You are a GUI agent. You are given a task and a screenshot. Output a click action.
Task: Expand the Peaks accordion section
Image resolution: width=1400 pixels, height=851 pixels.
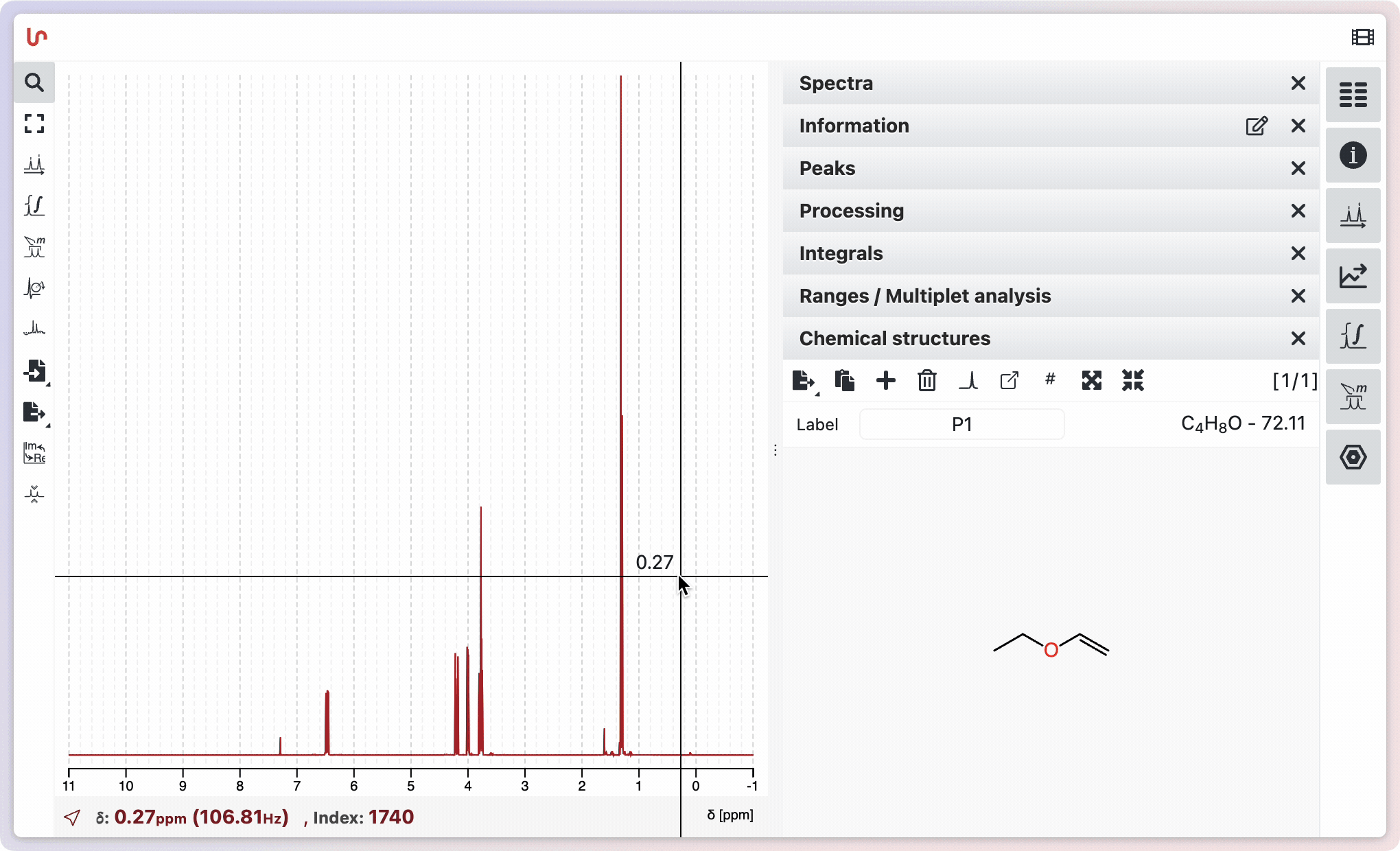[827, 168]
